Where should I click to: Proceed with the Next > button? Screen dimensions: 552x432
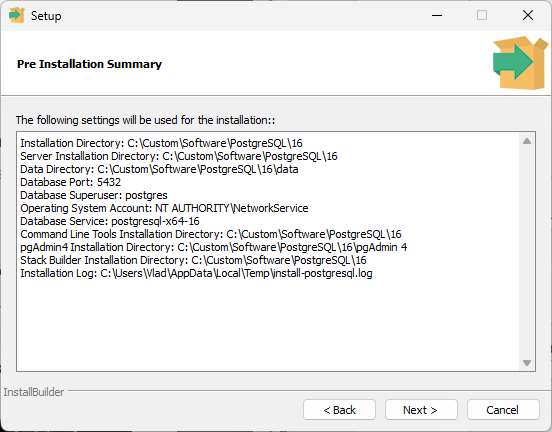pyautogui.click(x=421, y=410)
